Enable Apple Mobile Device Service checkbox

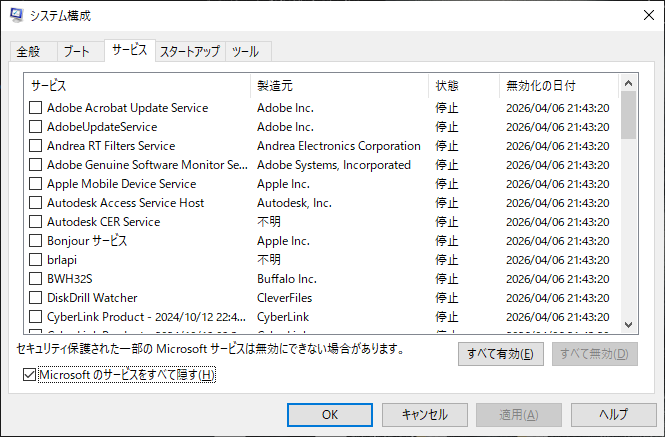[x=36, y=184]
